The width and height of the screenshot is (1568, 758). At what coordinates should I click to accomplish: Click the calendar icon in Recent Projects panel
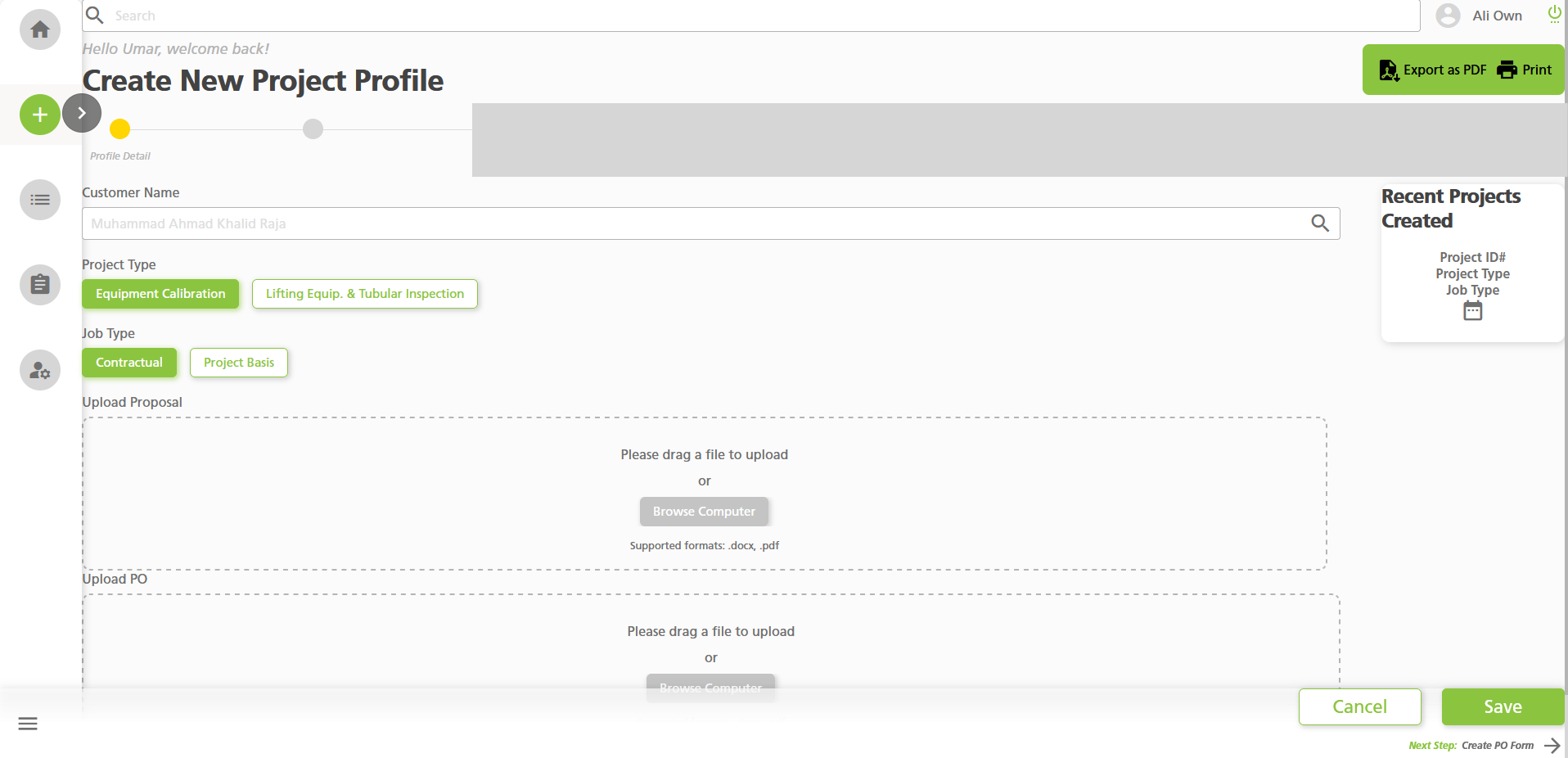coord(1472,310)
